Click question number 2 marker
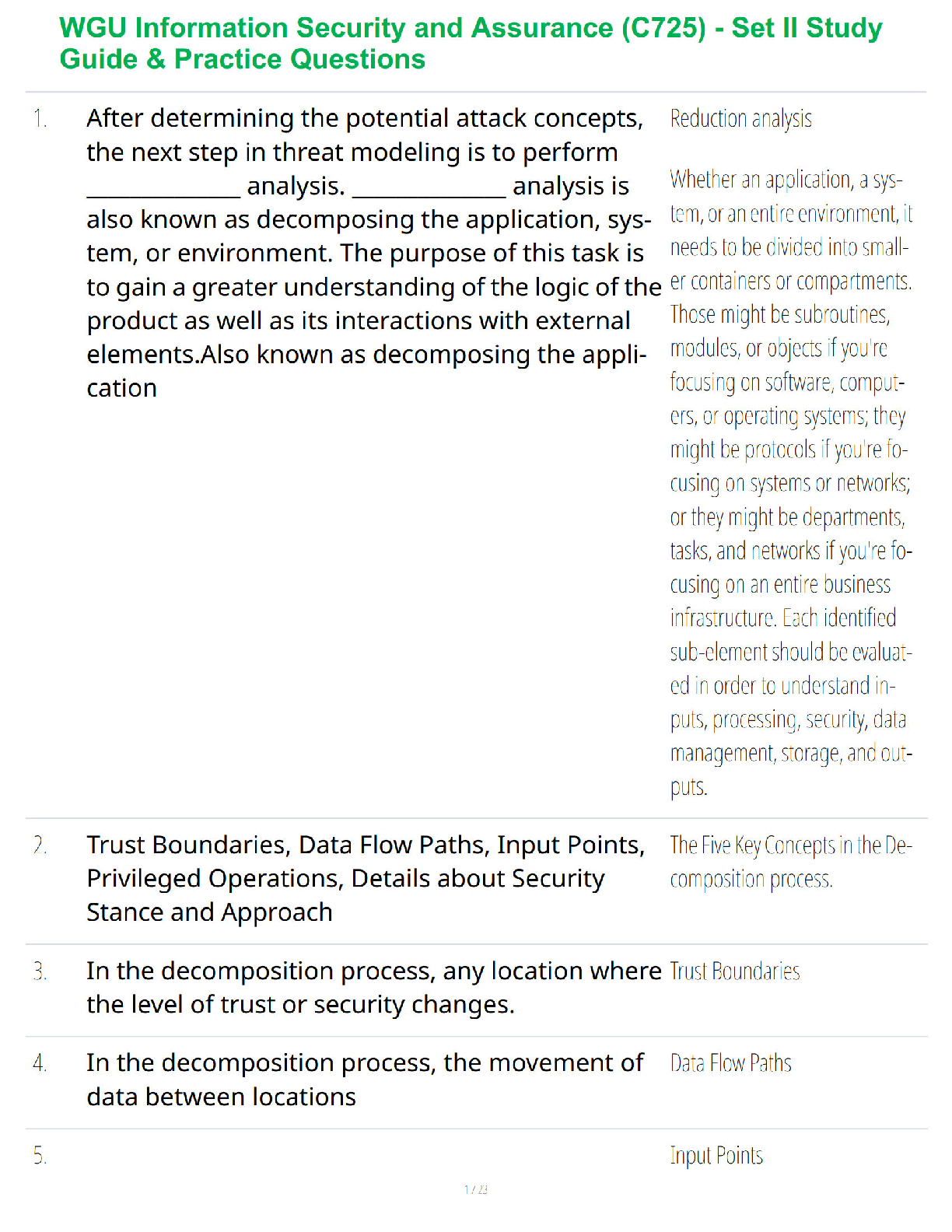The image size is (952, 1232). coord(40,845)
